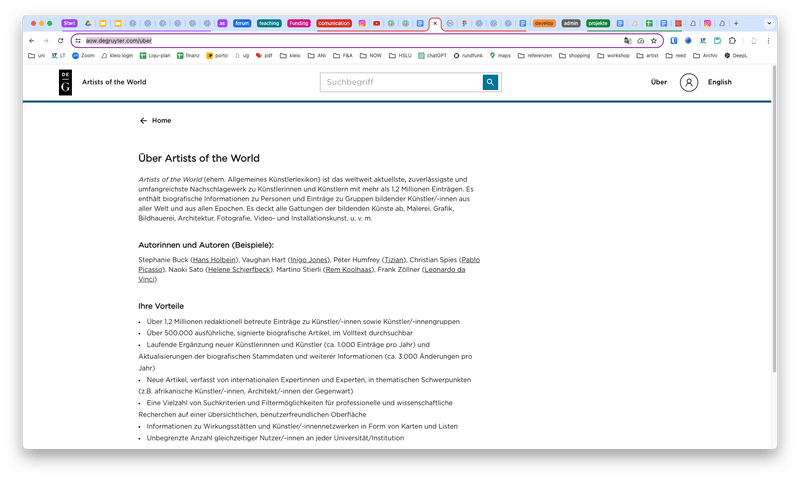Expand the referenzen bookmarks folder
Viewport: 800px width, 479px height.
click(535, 55)
